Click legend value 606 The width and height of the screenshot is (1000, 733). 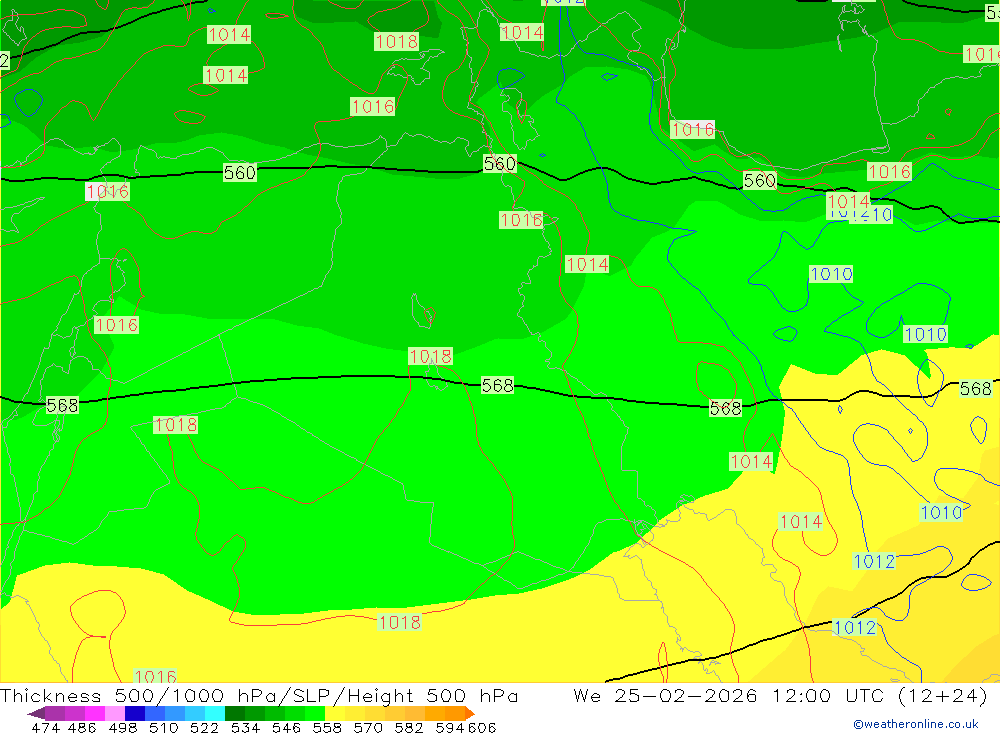click(482, 728)
